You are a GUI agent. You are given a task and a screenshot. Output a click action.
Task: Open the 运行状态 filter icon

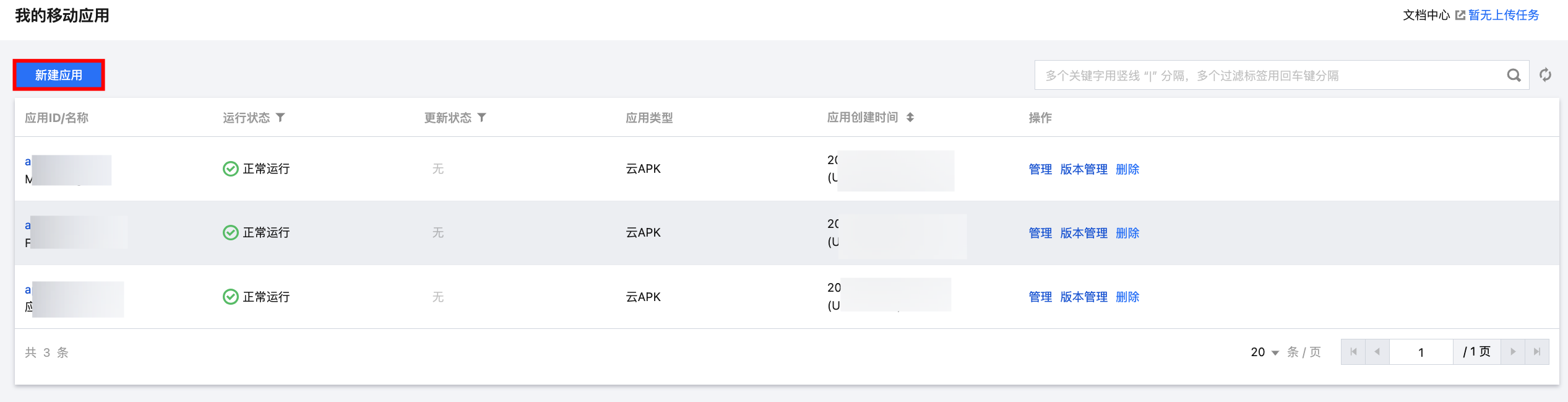(280, 118)
